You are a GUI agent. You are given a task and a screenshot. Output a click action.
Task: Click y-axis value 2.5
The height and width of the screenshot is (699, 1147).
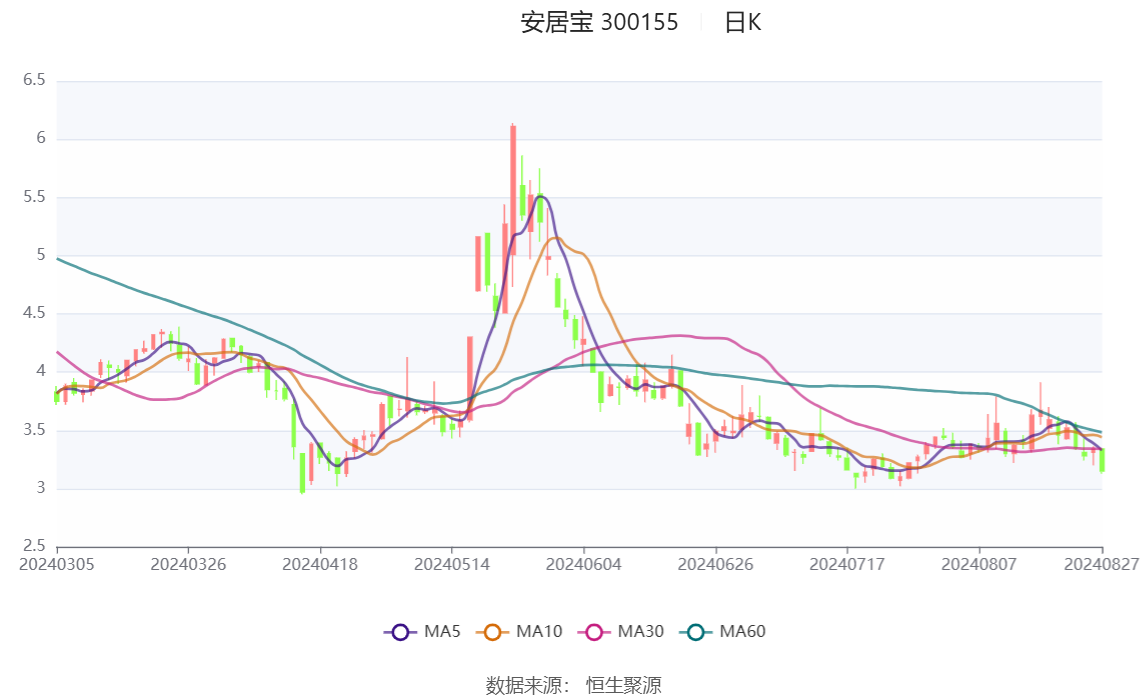(34, 546)
